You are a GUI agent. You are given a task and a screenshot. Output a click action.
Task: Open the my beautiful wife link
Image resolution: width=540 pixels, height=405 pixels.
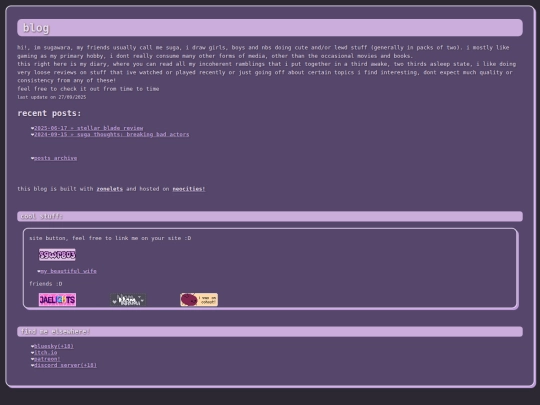tap(69, 271)
